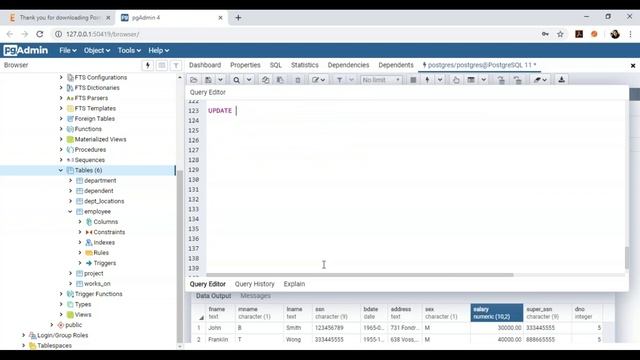Click the Download as CSV icon
The height and width of the screenshot is (360, 640).
point(561,80)
